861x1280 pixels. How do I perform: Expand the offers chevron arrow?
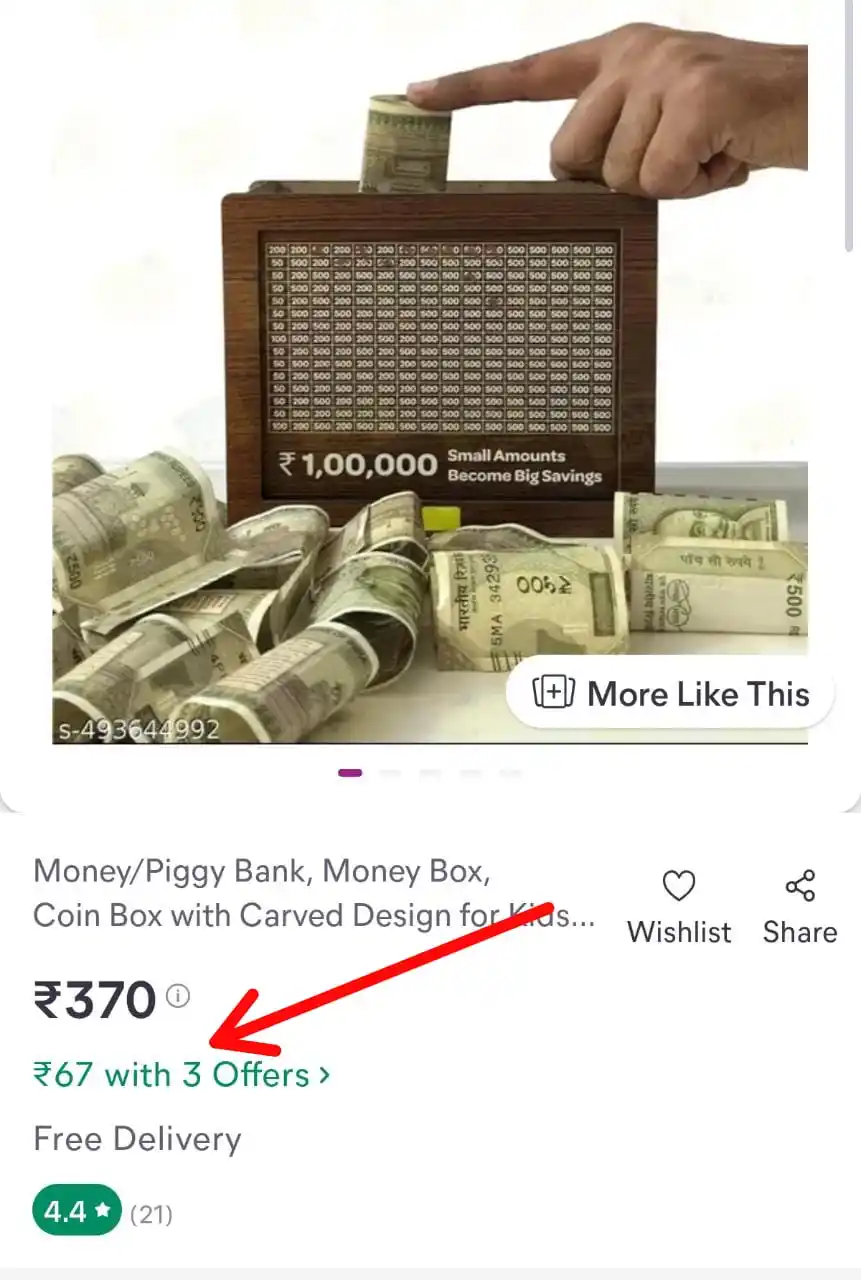coord(323,1075)
